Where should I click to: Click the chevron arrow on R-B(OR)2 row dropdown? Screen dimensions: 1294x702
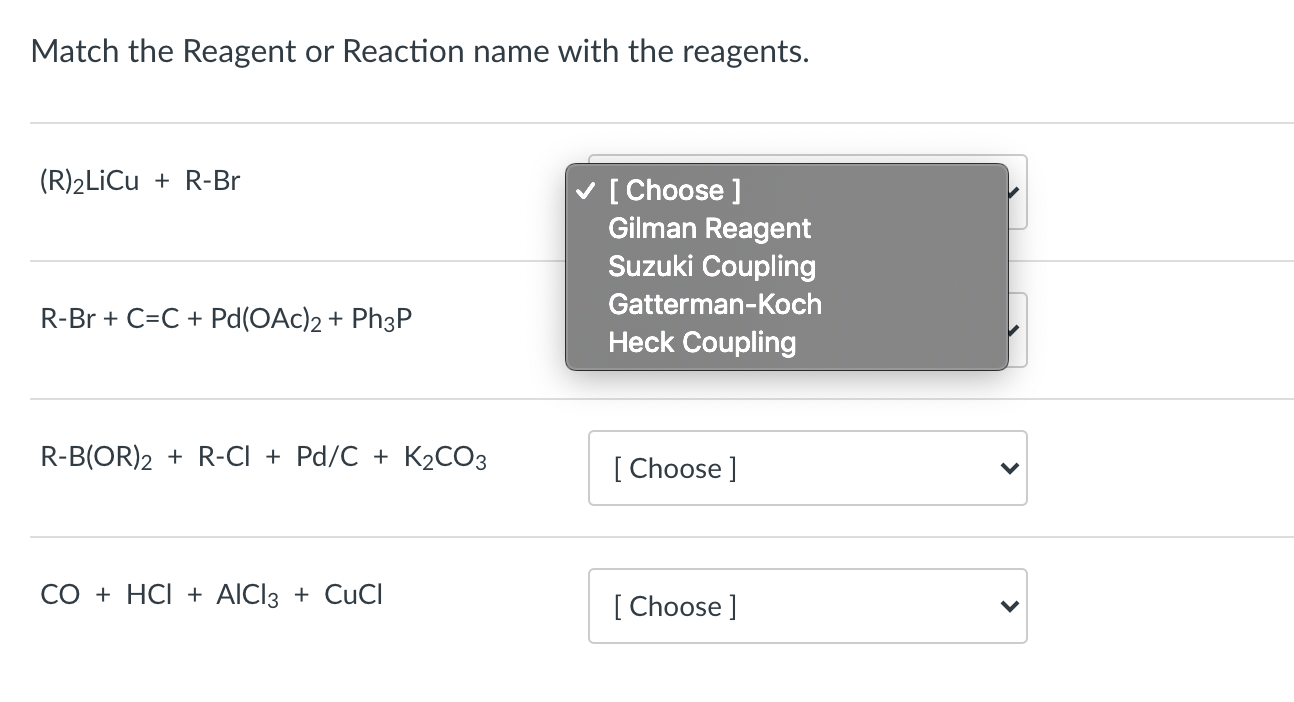[x=1010, y=468]
